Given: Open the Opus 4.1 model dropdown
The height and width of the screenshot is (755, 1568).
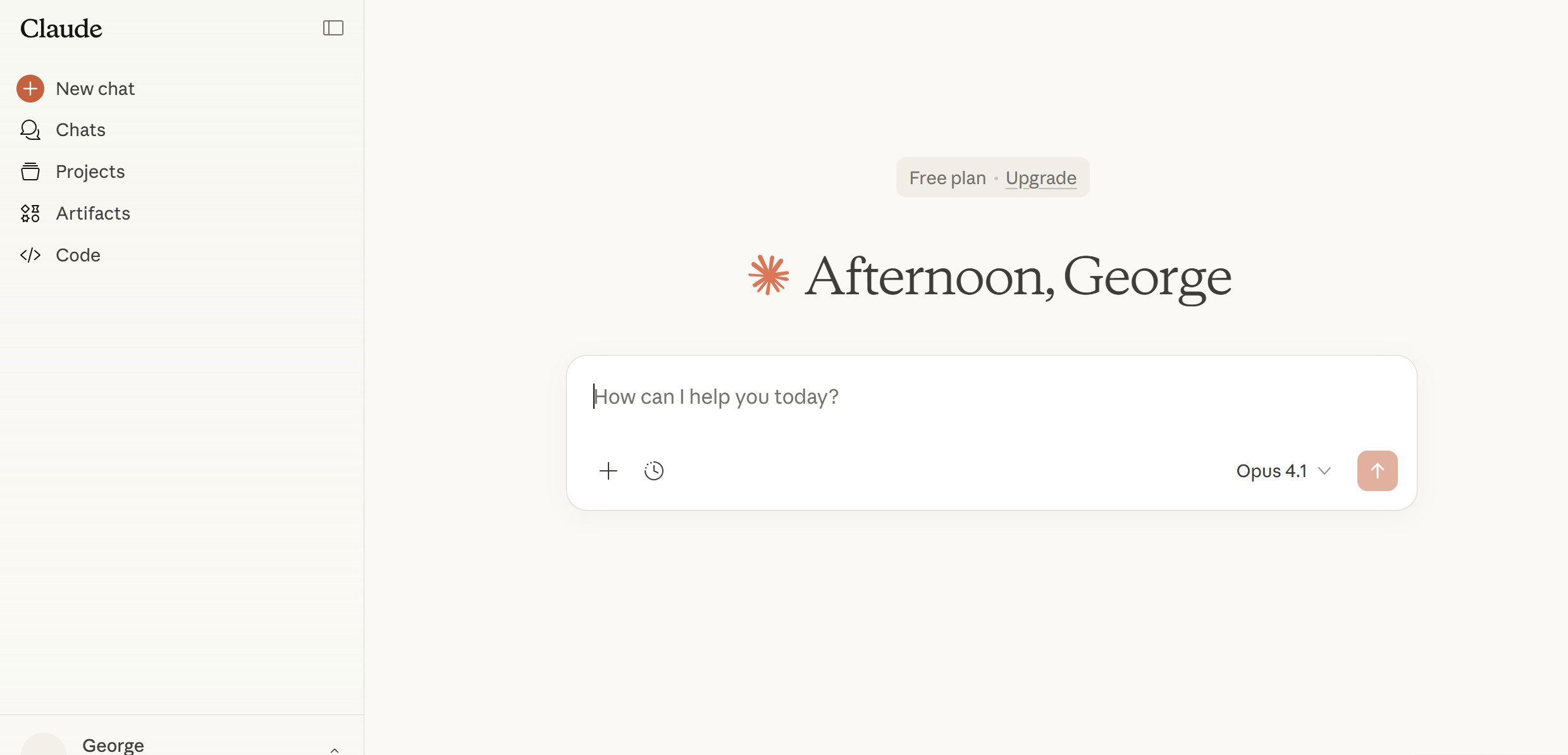Looking at the screenshot, I should pyautogui.click(x=1271, y=471).
